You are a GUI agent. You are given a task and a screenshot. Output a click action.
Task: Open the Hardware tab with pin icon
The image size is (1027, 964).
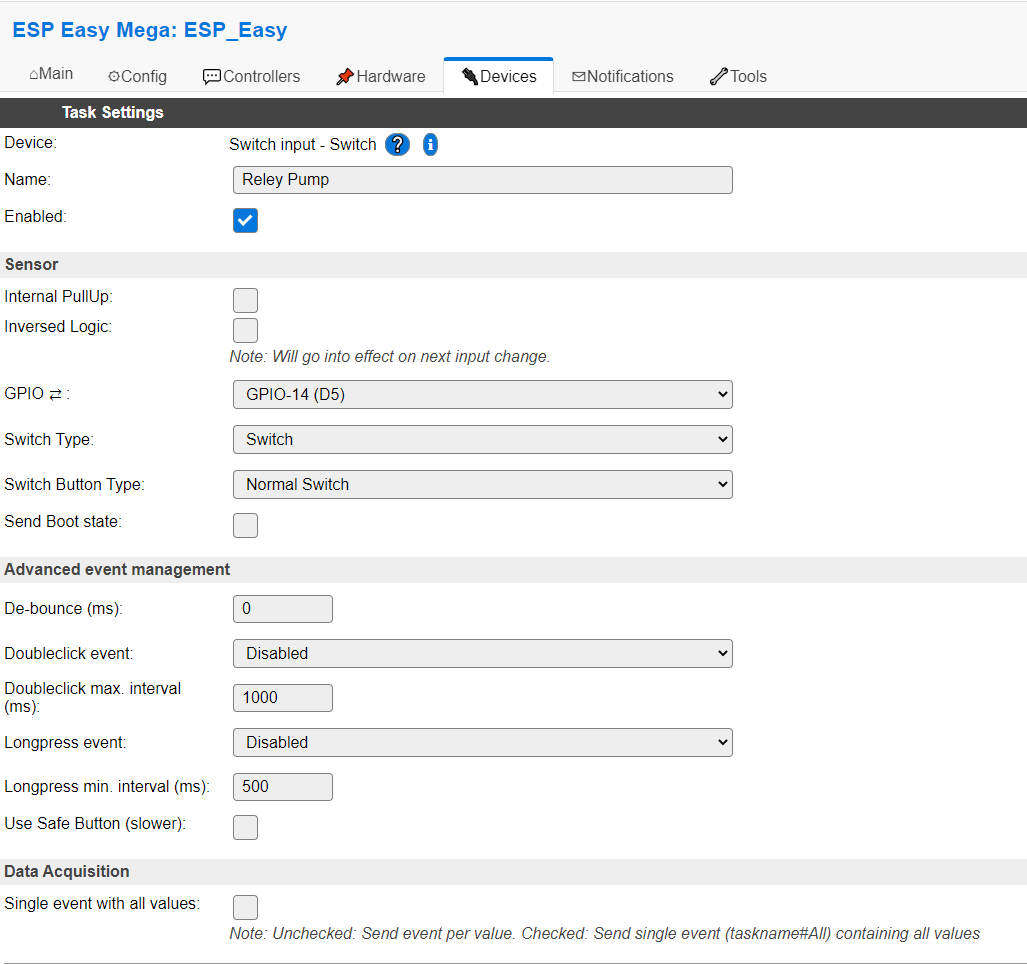[x=381, y=77]
